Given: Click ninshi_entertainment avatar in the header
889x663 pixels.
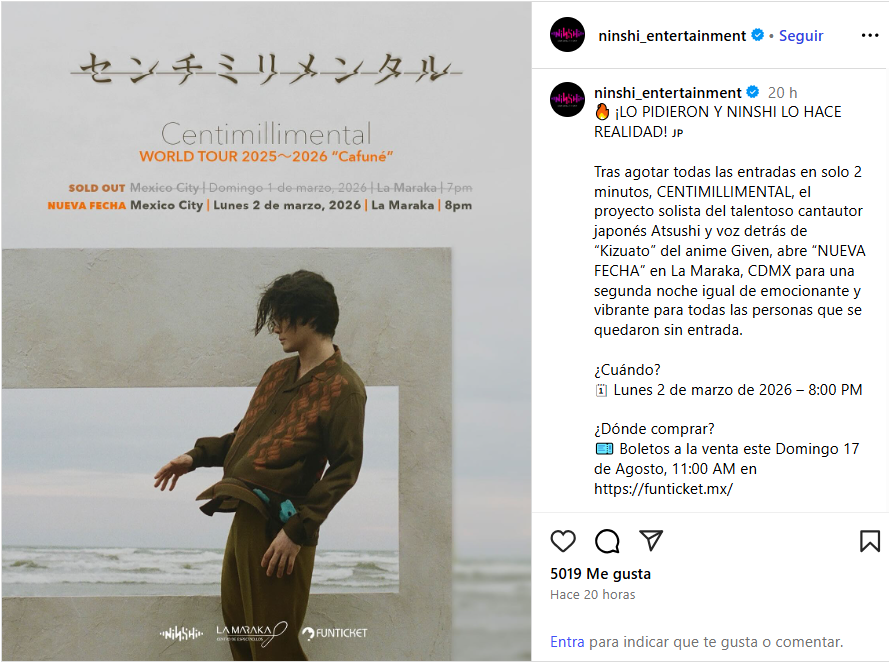Looking at the screenshot, I should tap(567, 35).
